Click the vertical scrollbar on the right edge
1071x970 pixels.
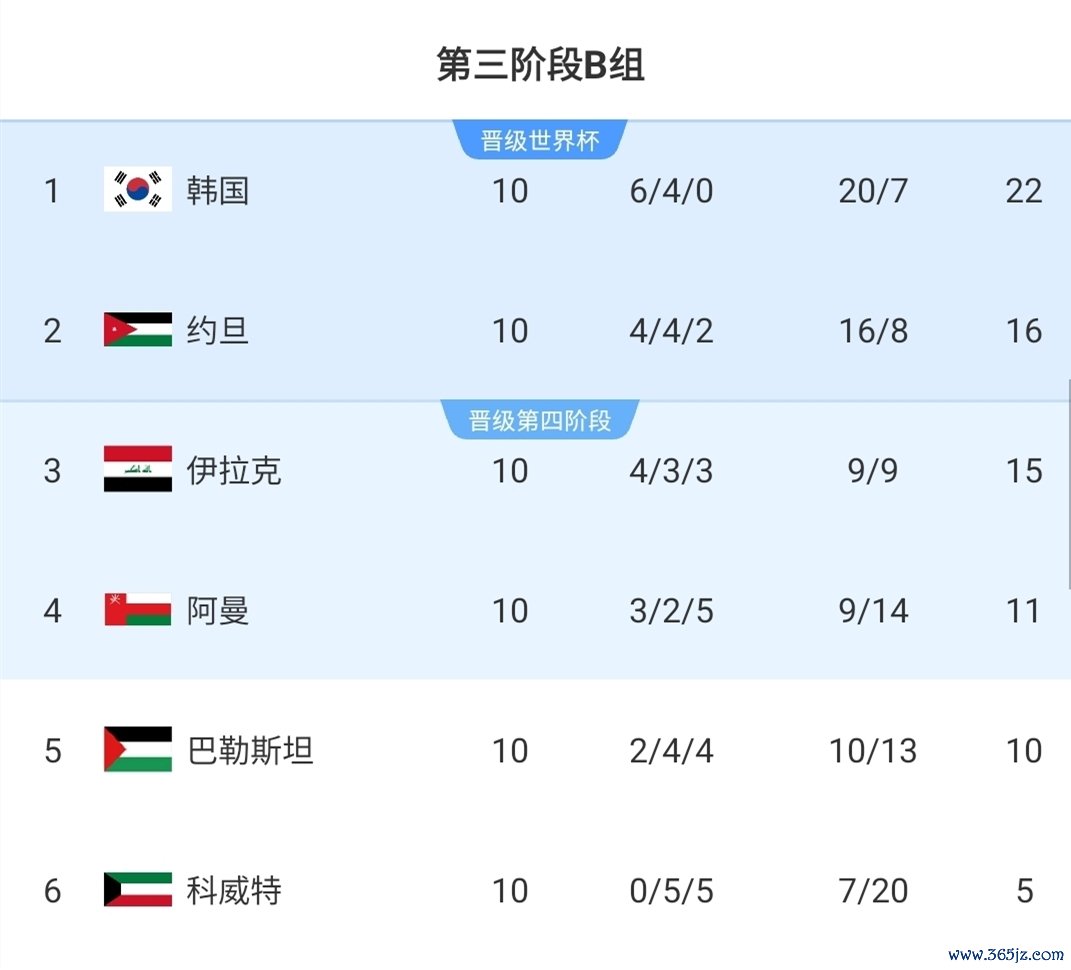point(1068,484)
